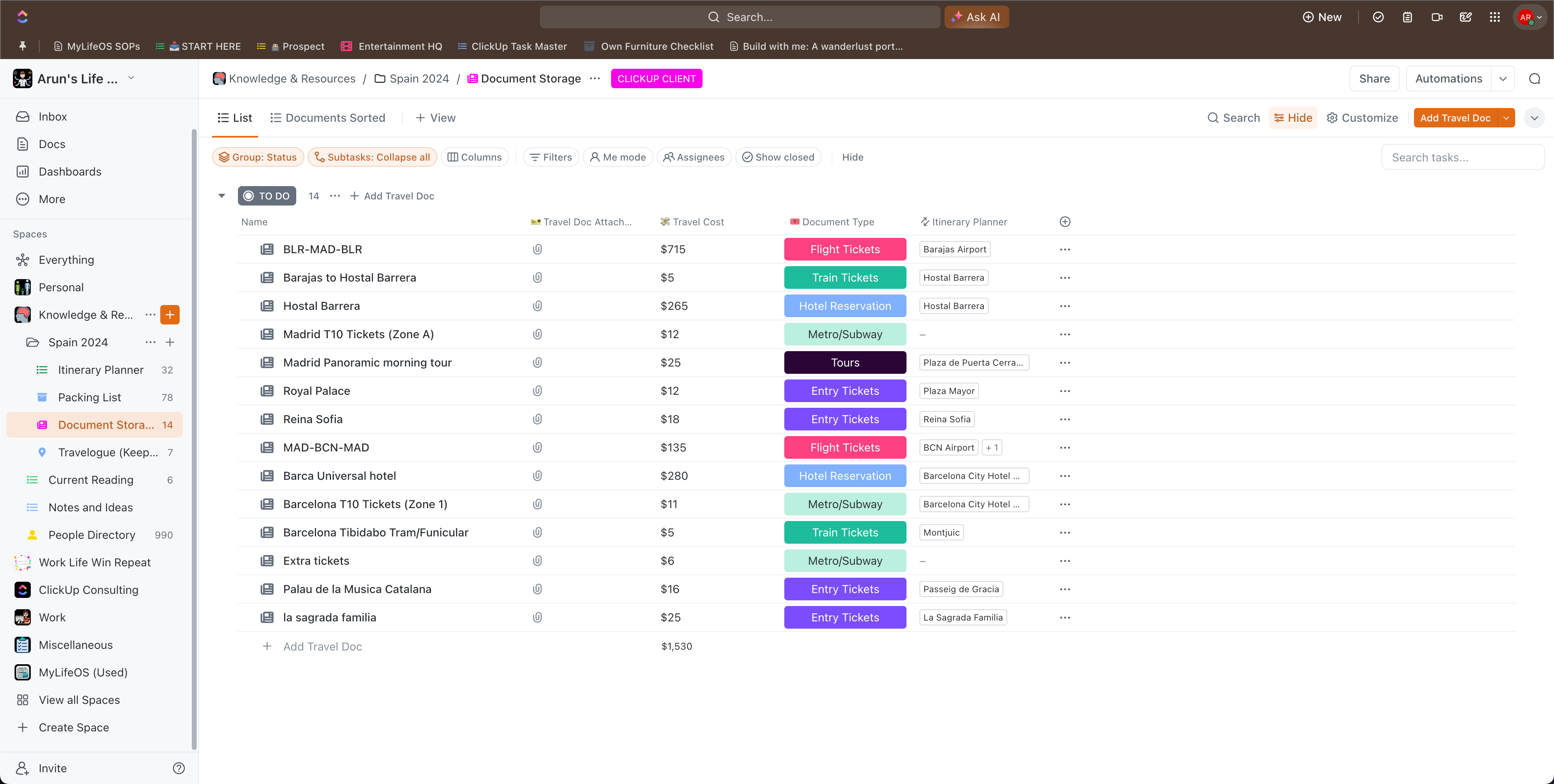
Task: Open Dashboards from the sidebar
Action: (x=70, y=171)
